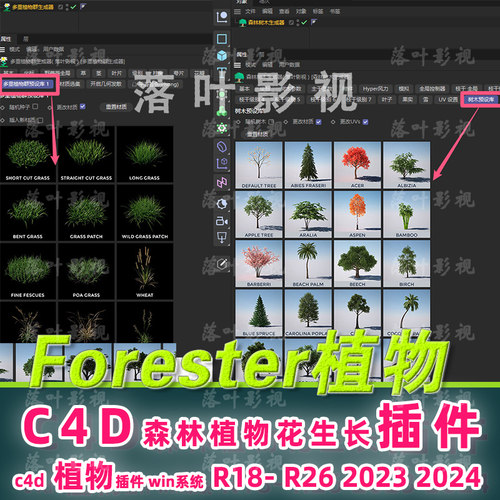
Task: Click tag icon beside forest tree generator object
Action: pos(313,22)
